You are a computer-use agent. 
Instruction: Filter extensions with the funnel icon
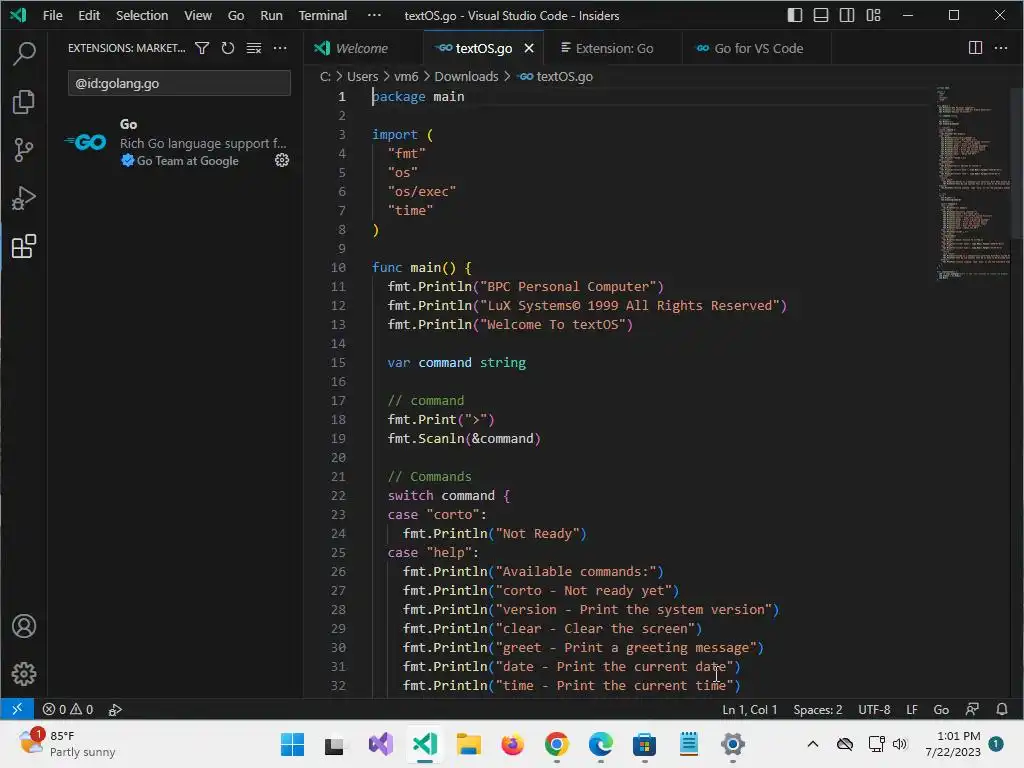202,48
